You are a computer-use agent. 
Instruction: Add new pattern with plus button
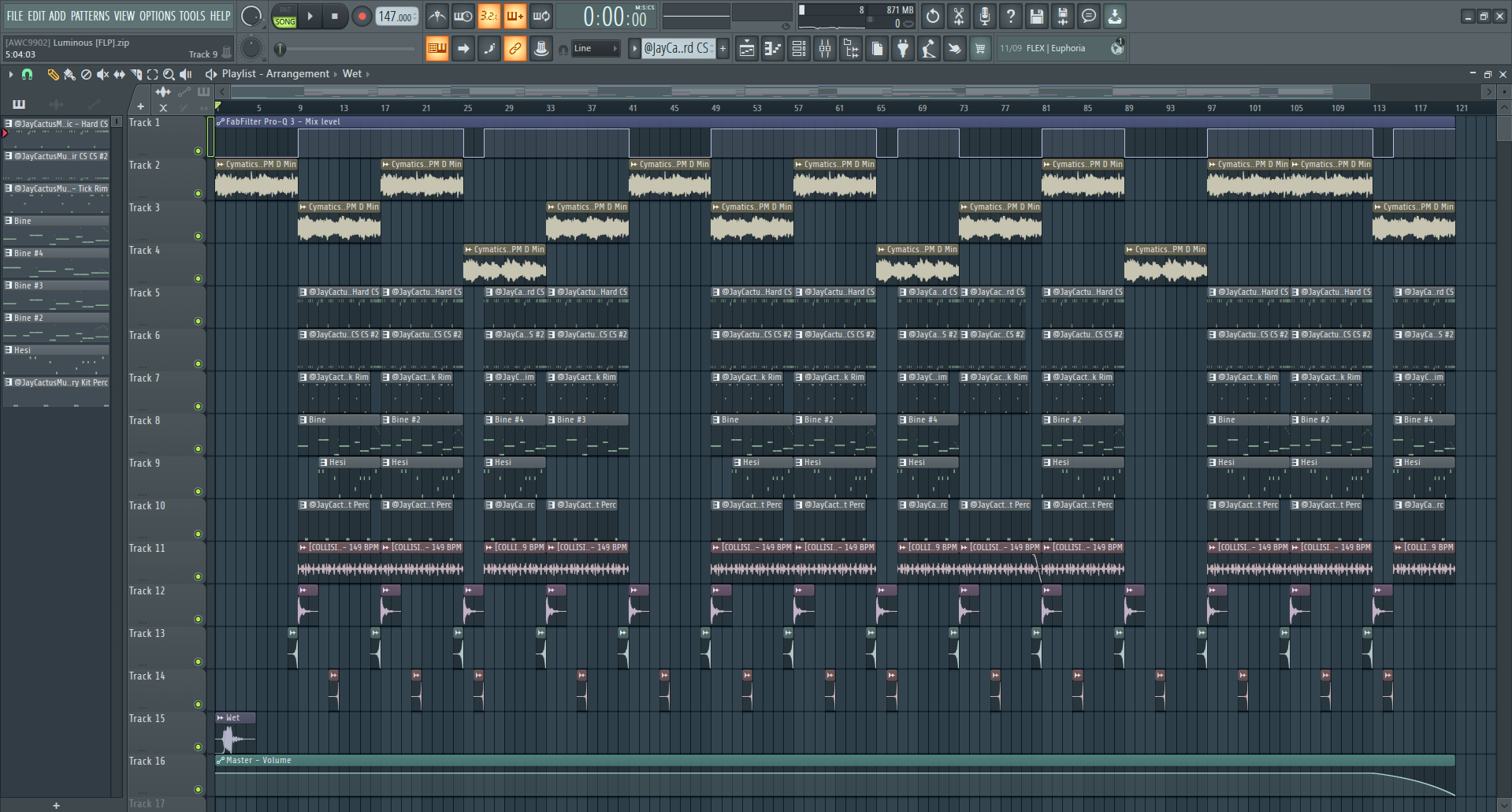point(723,49)
